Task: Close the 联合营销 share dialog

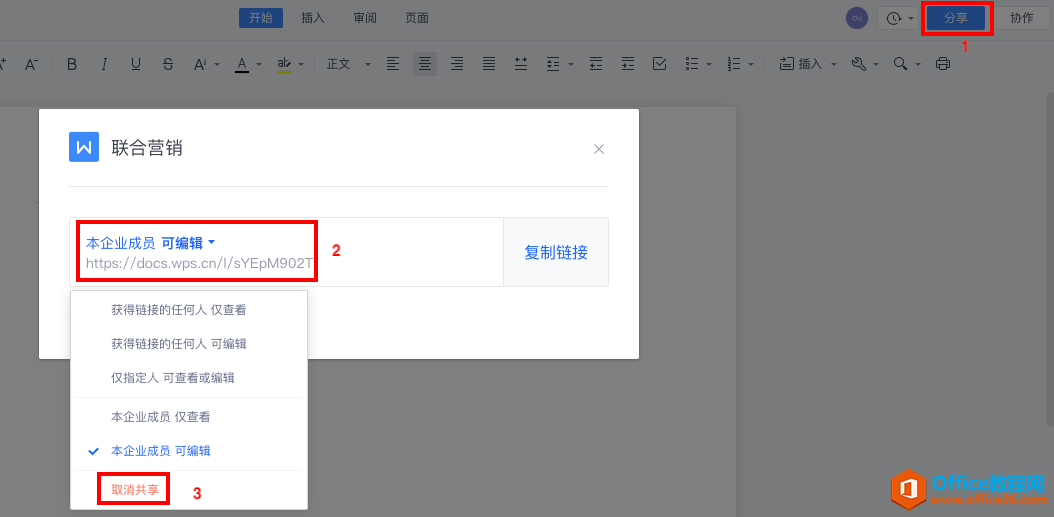Action: 599,149
